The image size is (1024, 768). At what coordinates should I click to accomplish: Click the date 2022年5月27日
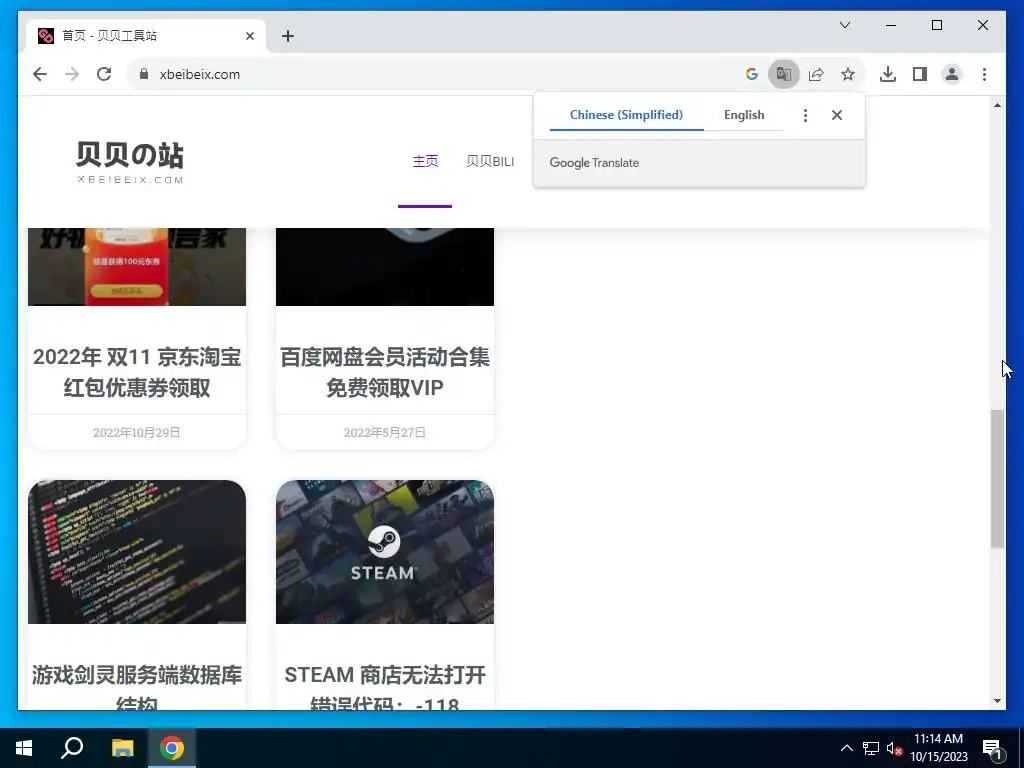point(385,432)
